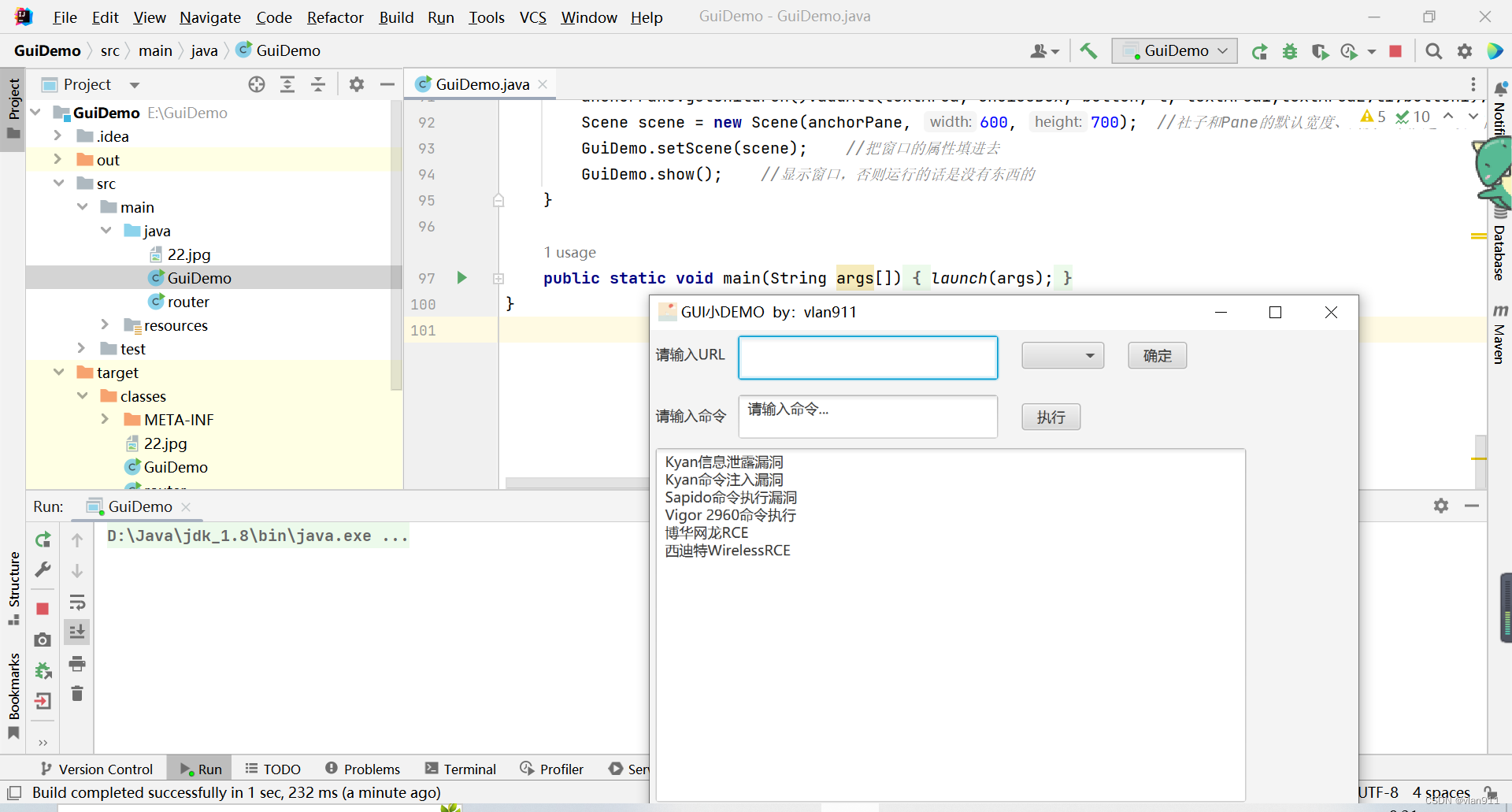Expand the resources folder
The width and height of the screenshot is (1512, 812).
tap(106, 324)
